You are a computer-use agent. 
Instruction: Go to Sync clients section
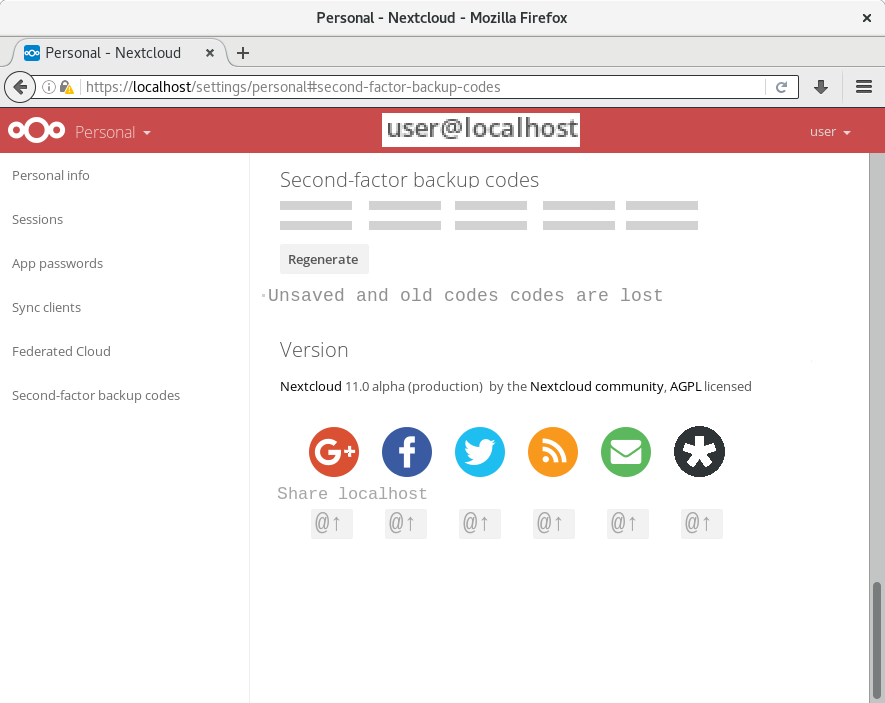click(46, 307)
